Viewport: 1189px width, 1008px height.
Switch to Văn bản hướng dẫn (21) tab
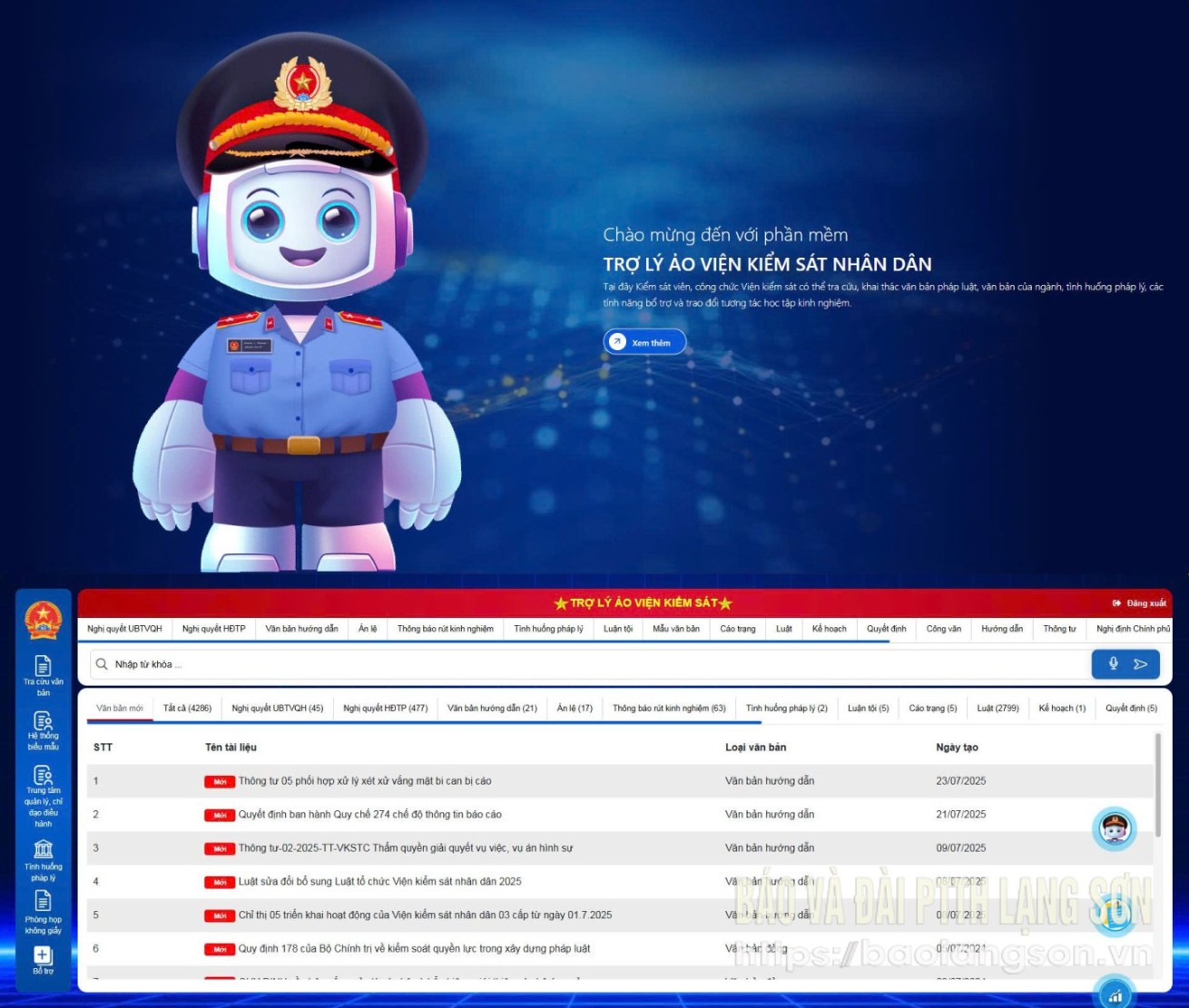coord(492,709)
